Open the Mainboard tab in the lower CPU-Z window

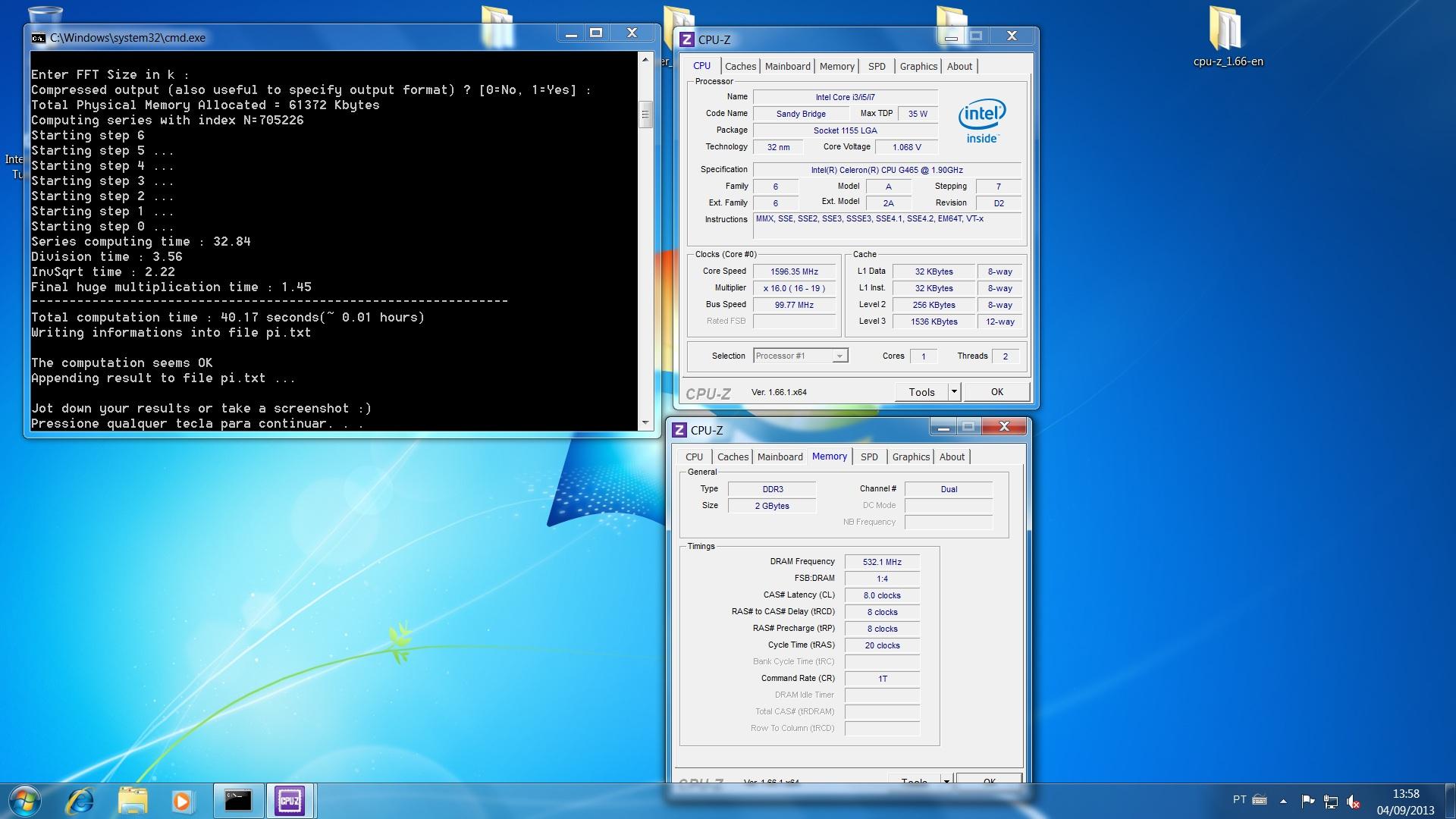coord(780,457)
